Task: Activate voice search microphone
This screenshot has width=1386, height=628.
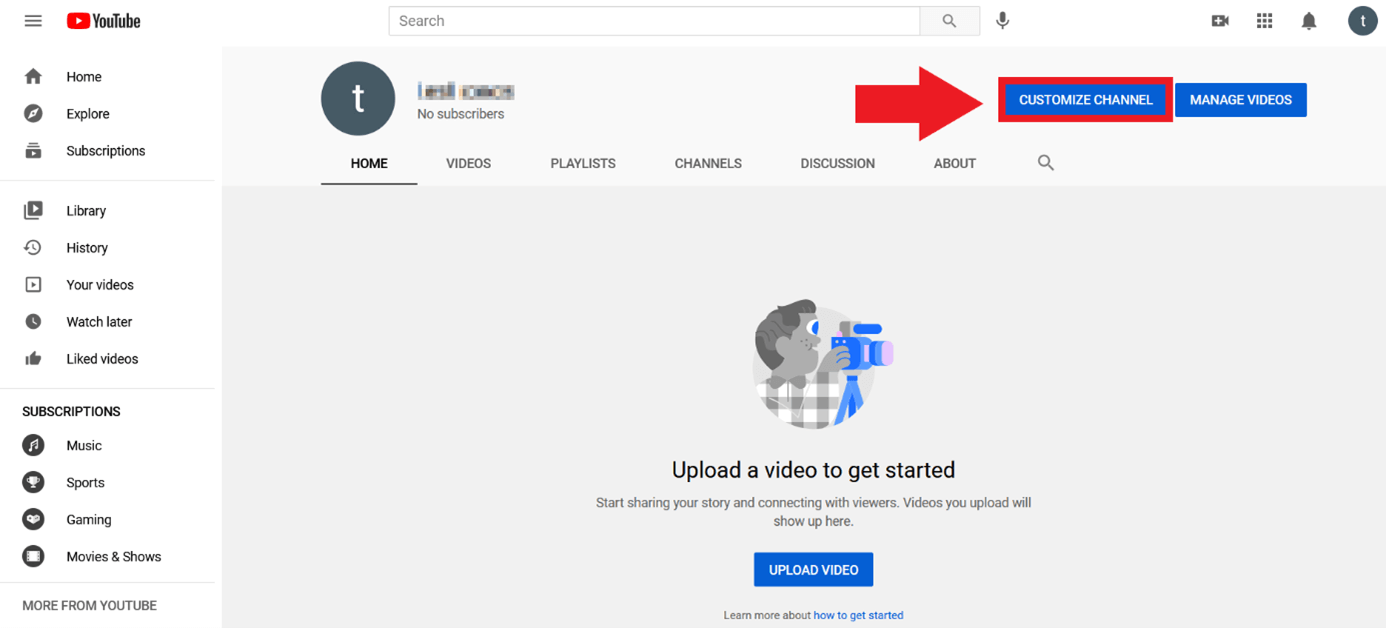Action: [x=1002, y=21]
